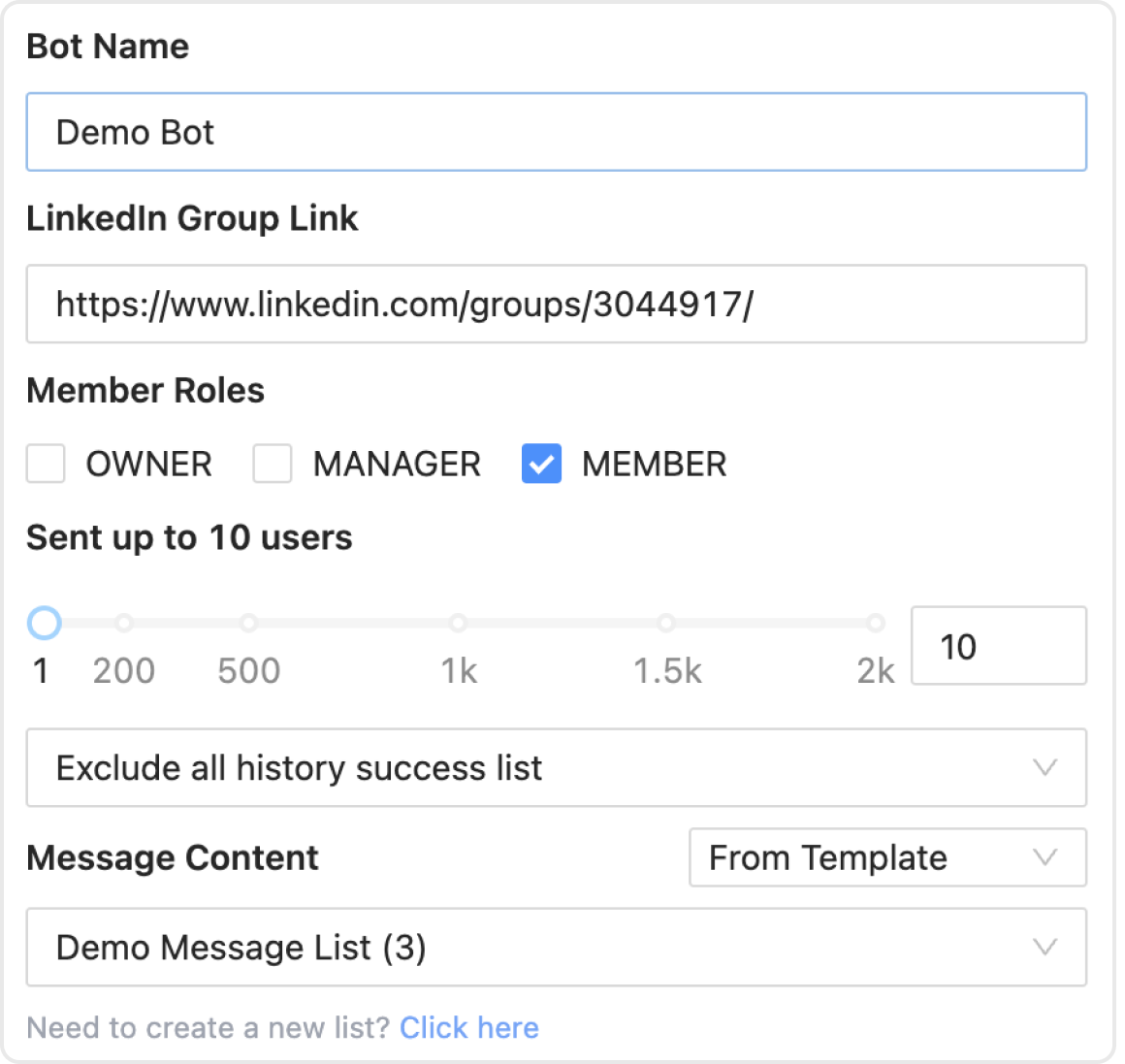This screenshot has width=1125, height=1064.
Task: Click chevron on Demo Message List dropdown
Action: coord(1045,948)
